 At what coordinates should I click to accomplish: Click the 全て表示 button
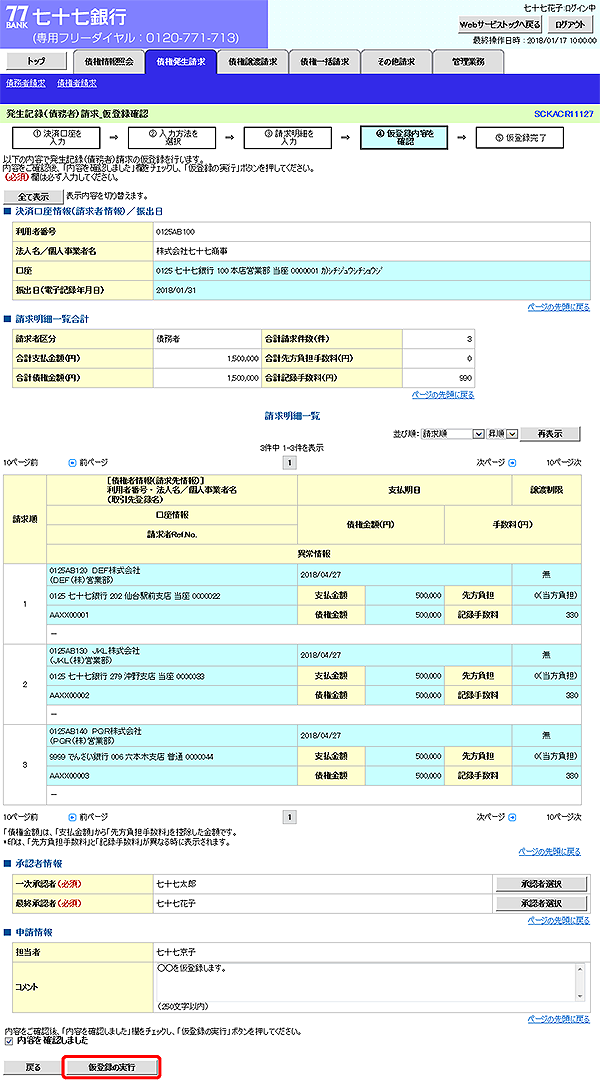[x=33, y=197]
